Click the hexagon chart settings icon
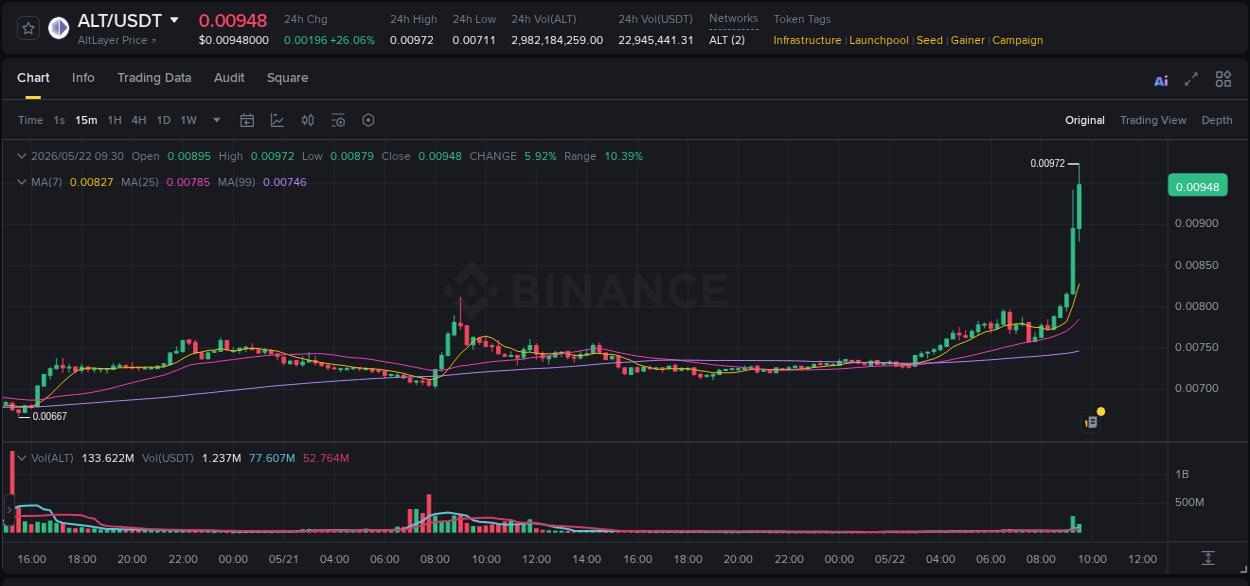The height and width of the screenshot is (586, 1250). (368, 120)
